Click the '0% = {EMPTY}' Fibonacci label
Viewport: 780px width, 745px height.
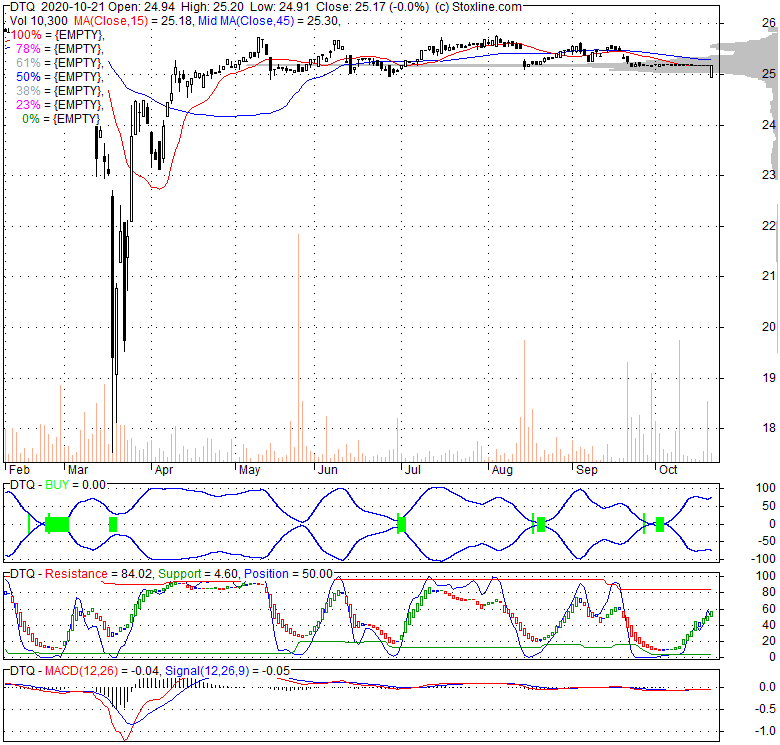click(x=61, y=118)
